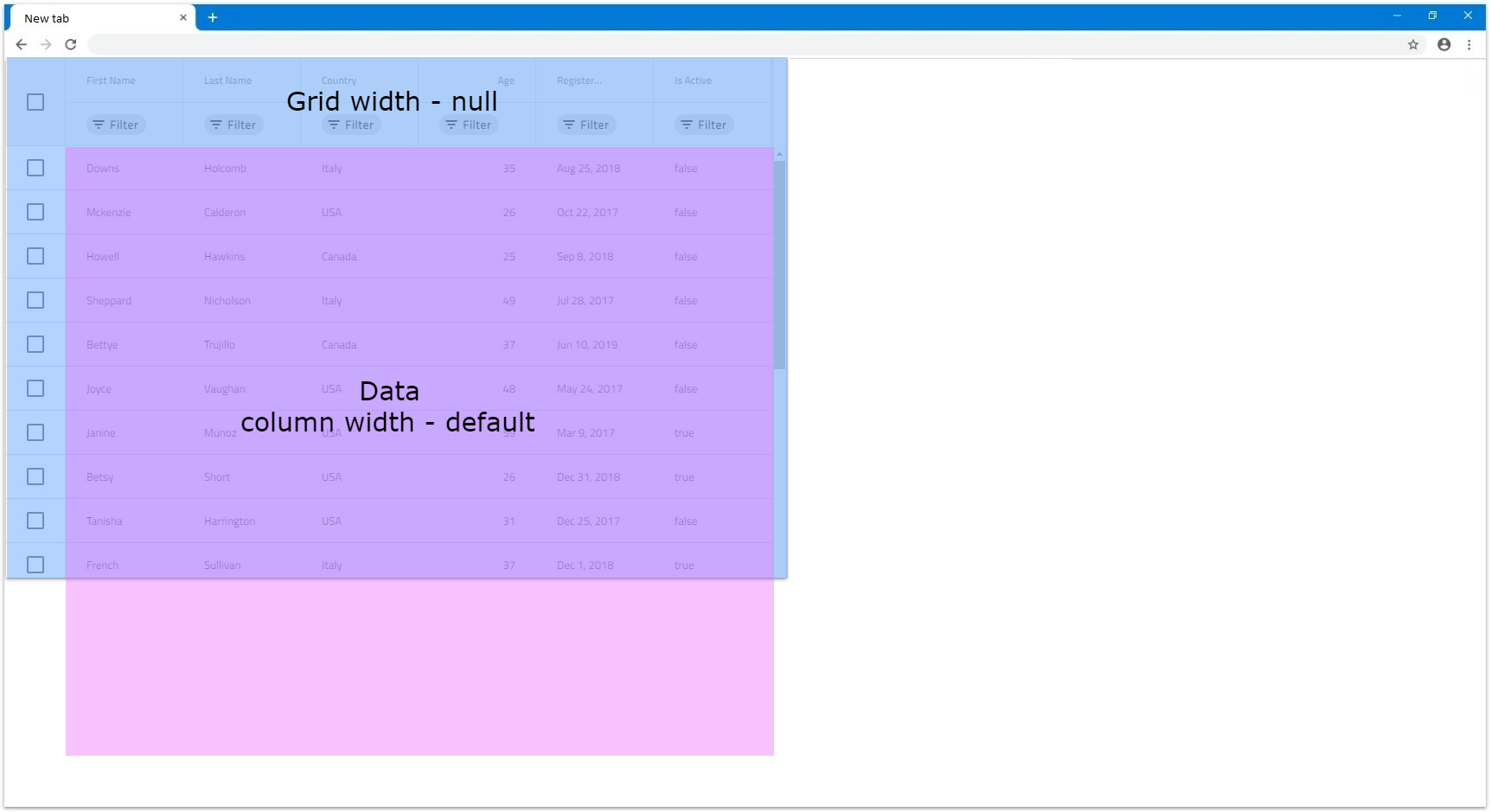The width and height of the screenshot is (1491, 812).
Task: Click the browser forward arrow
Action: click(x=46, y=45)
